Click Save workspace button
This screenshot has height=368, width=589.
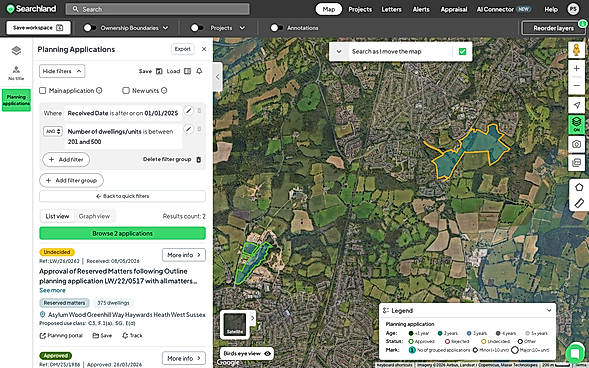pyautogui.click(x=38, y=28)
